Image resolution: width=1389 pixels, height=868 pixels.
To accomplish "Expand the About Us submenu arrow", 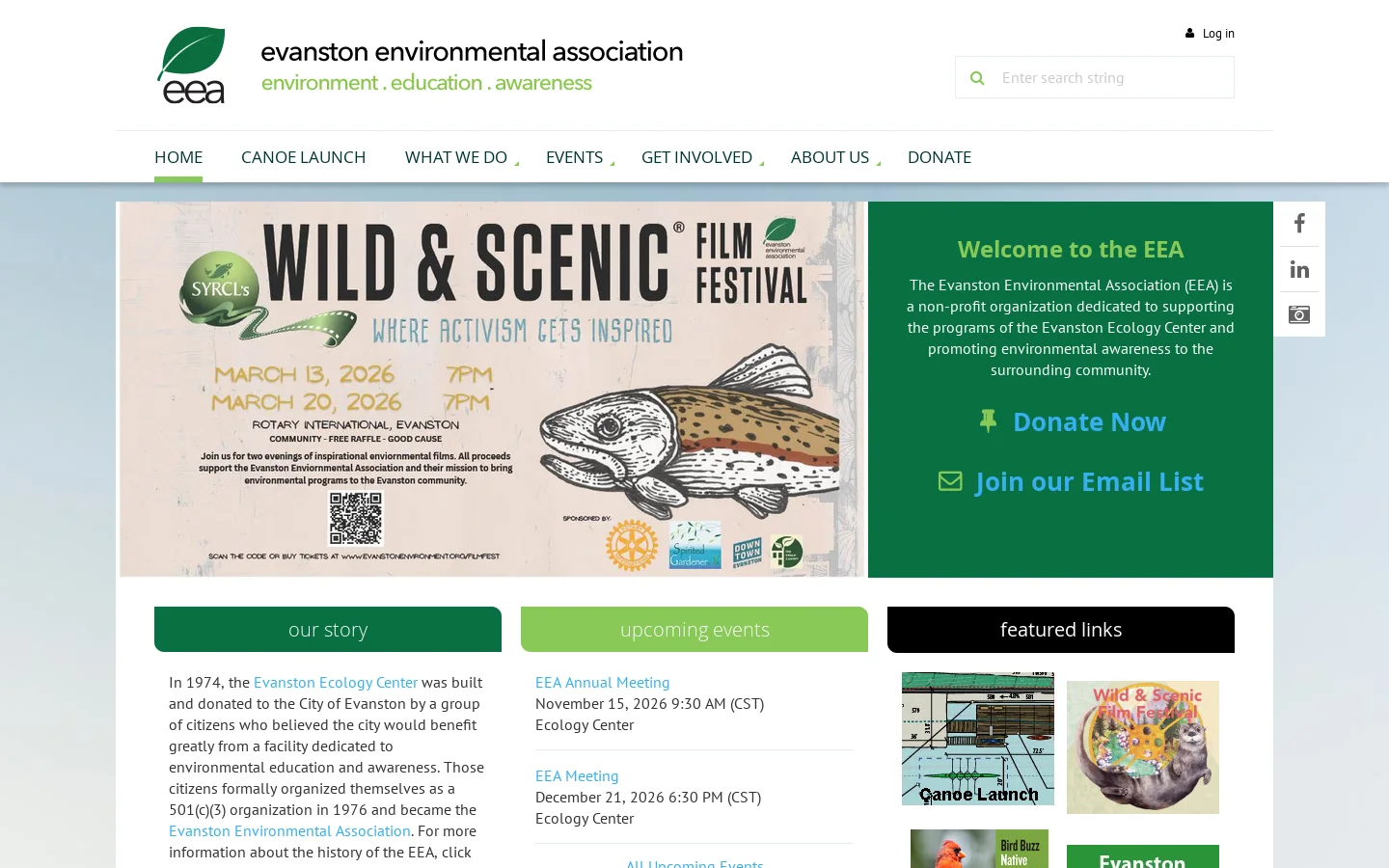I will tap(878, 163).
